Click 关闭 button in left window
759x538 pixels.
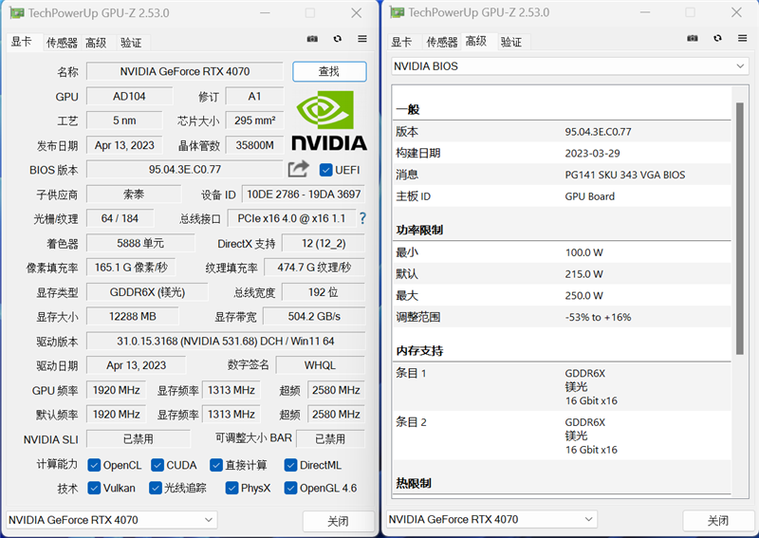coord(338,521)
